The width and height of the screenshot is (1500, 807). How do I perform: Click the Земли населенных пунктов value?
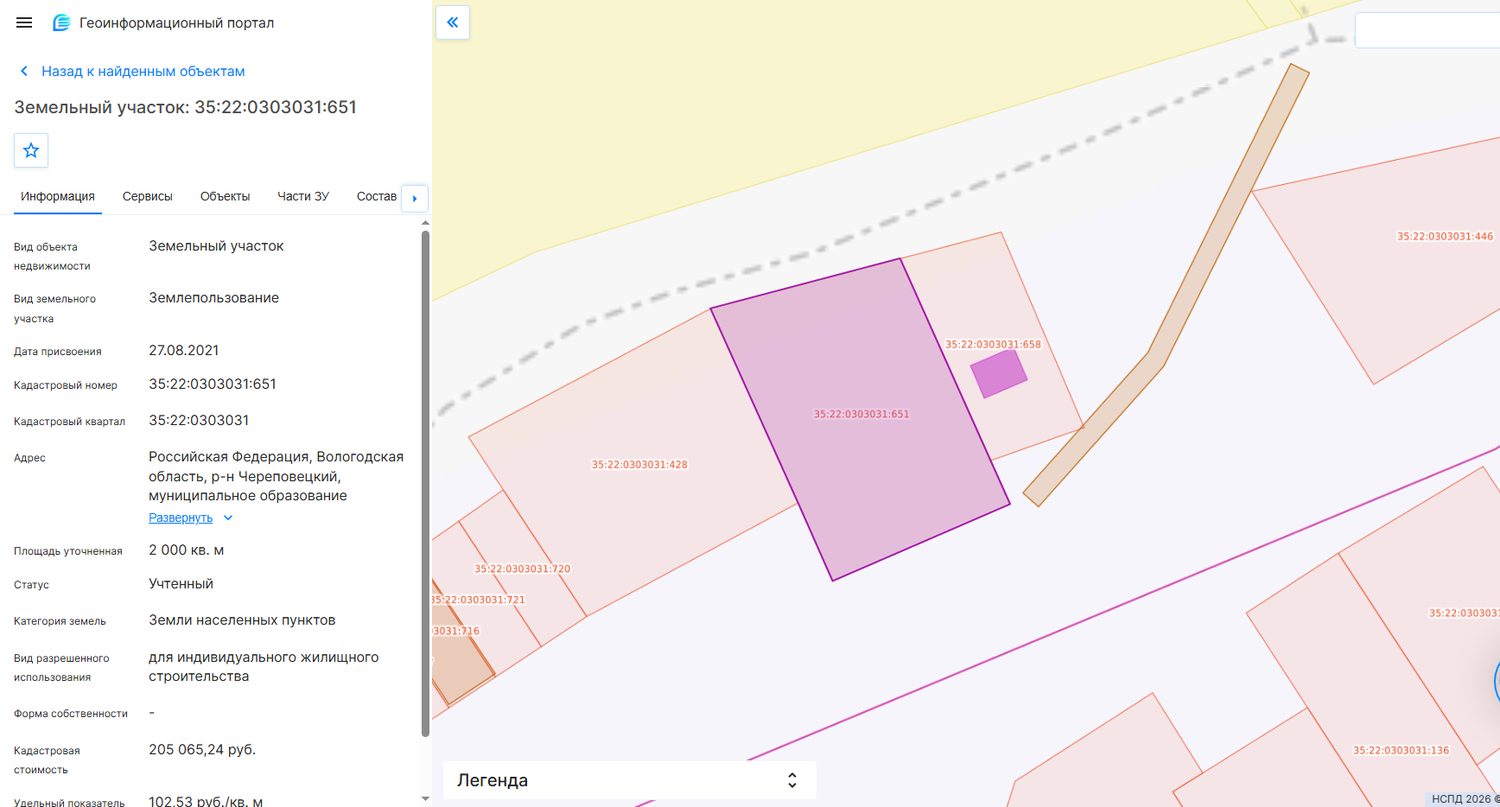coord(242,620)
